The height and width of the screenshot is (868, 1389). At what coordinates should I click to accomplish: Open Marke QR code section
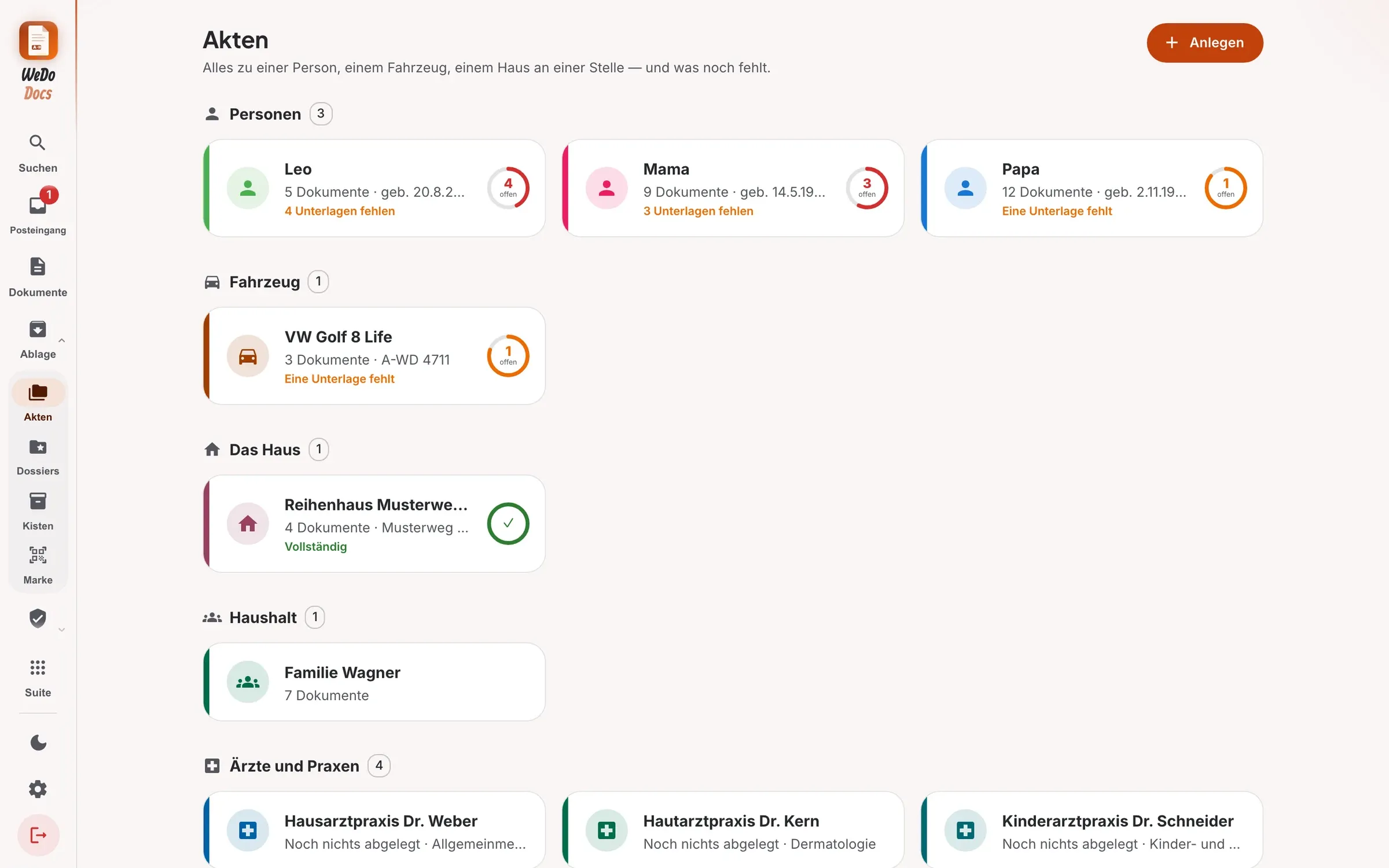coord(38,565)
